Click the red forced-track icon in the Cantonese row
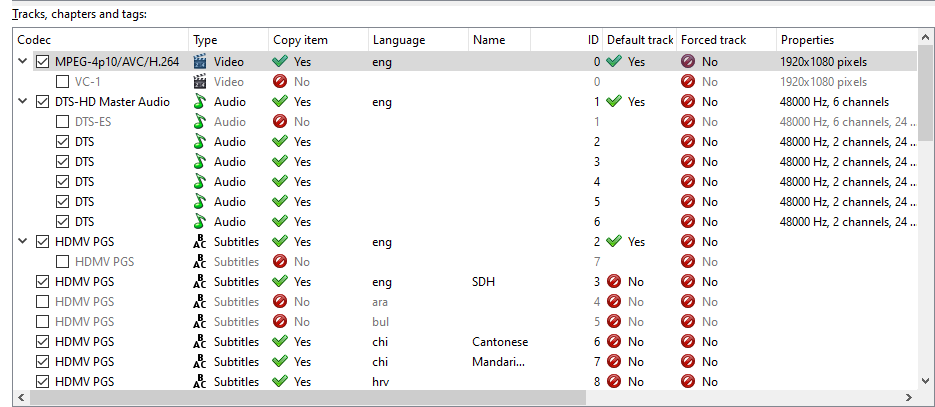The image size is (935, 407). [x=688, y=342]
